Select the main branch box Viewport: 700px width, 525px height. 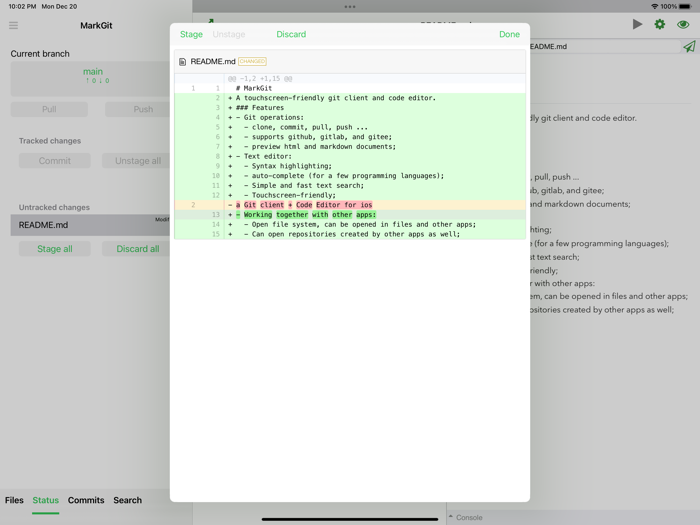click(x=90, y=79)
